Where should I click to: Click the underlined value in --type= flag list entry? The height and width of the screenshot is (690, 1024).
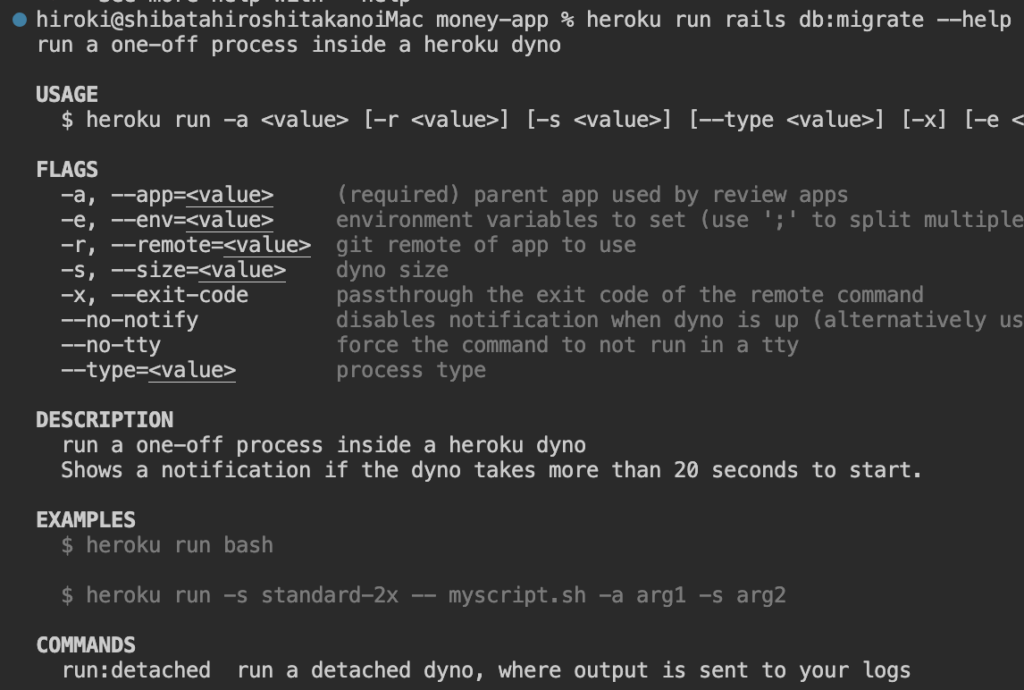coord(192,370)
